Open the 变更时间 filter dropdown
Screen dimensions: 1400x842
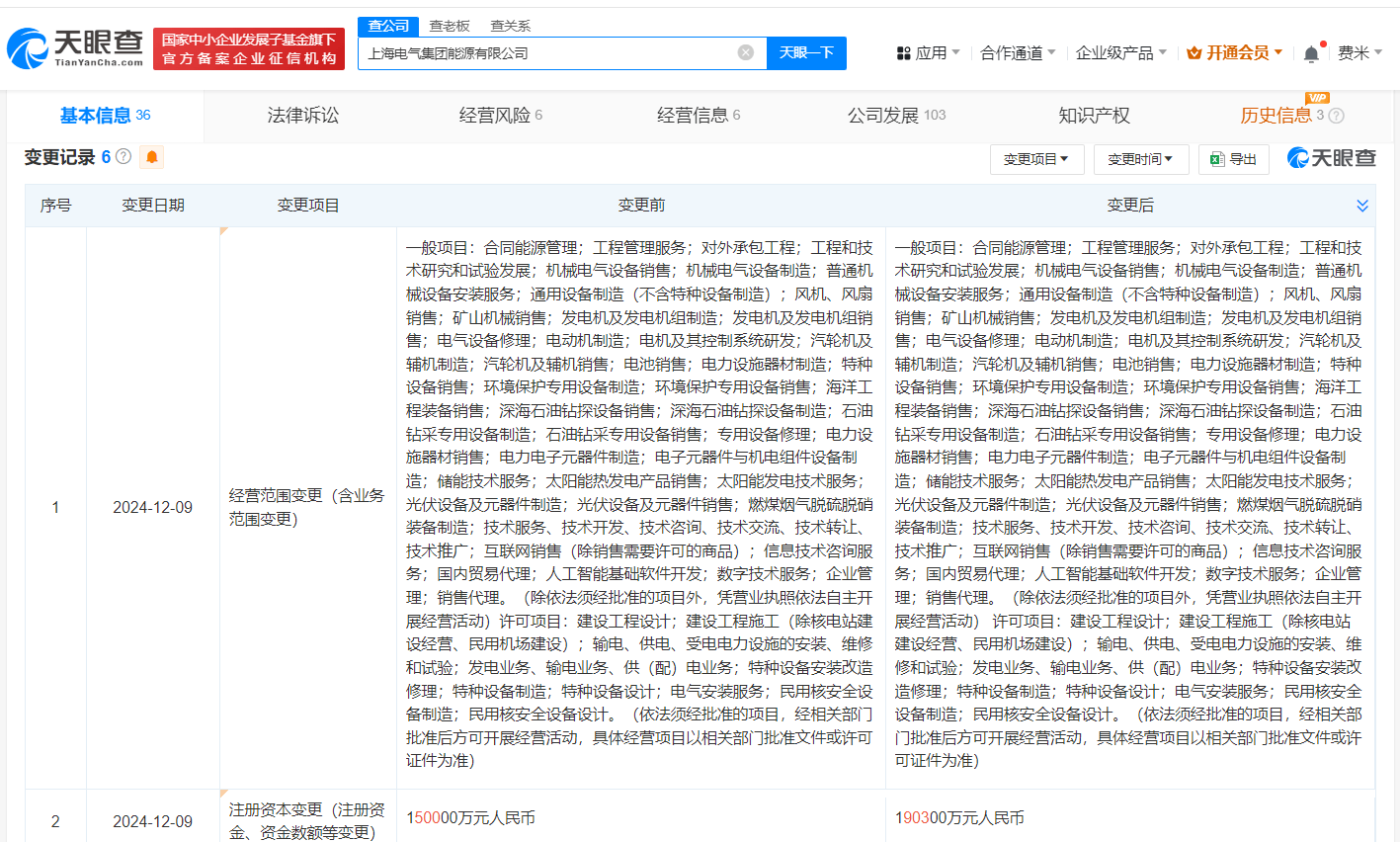[1140, 159]
